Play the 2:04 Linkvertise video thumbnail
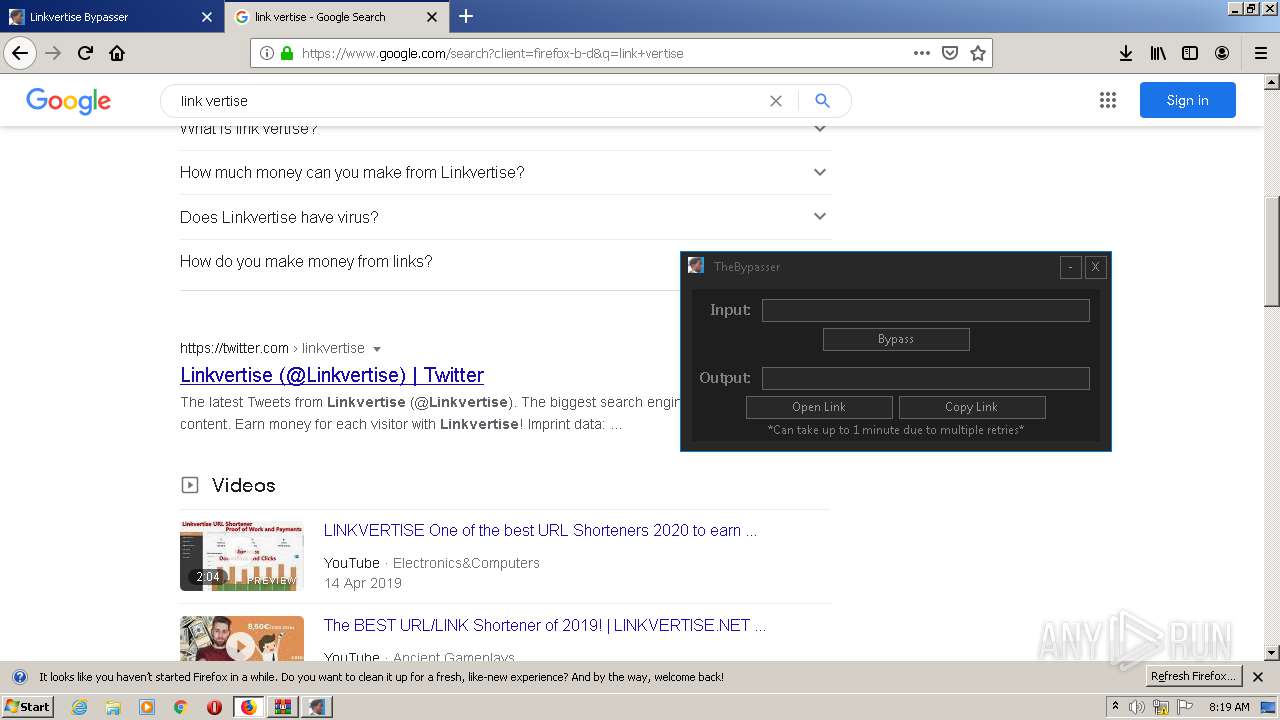Viewport: 1280px width, 720px height. coord(242,555)
